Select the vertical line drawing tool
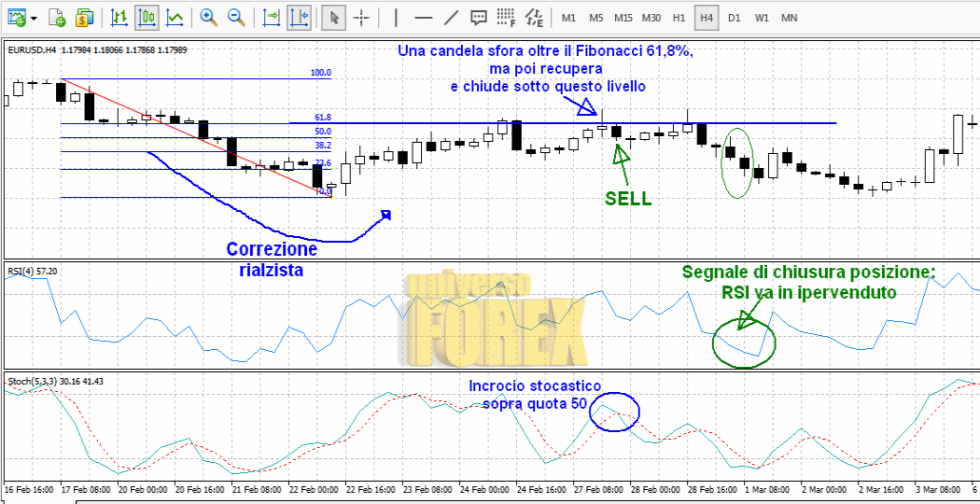The width and height of the screenshot is (980, 504). click(396, 17)
